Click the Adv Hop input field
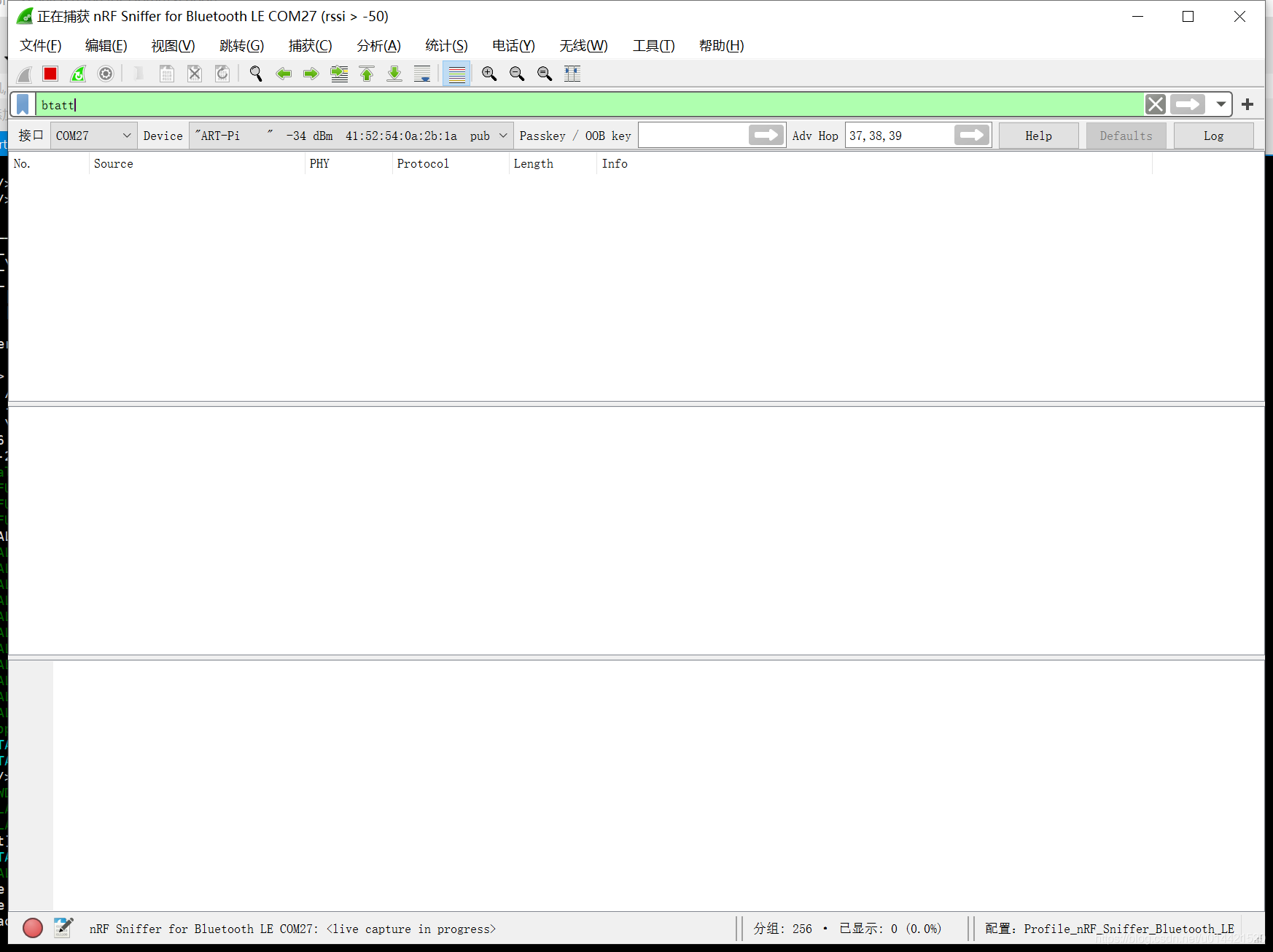Image resolution: width=1273 pixels, height=952 pixels. pos(900,136)
